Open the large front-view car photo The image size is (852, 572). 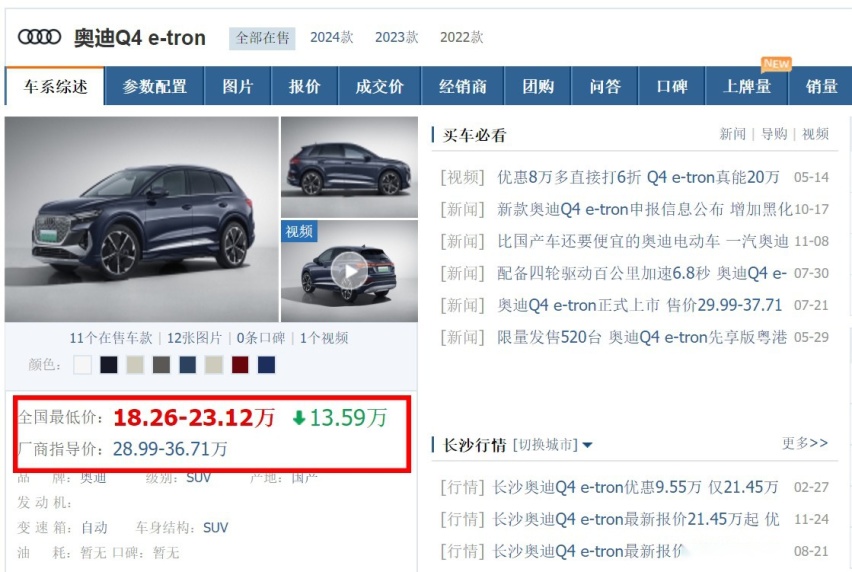click(x=142, y=219)
